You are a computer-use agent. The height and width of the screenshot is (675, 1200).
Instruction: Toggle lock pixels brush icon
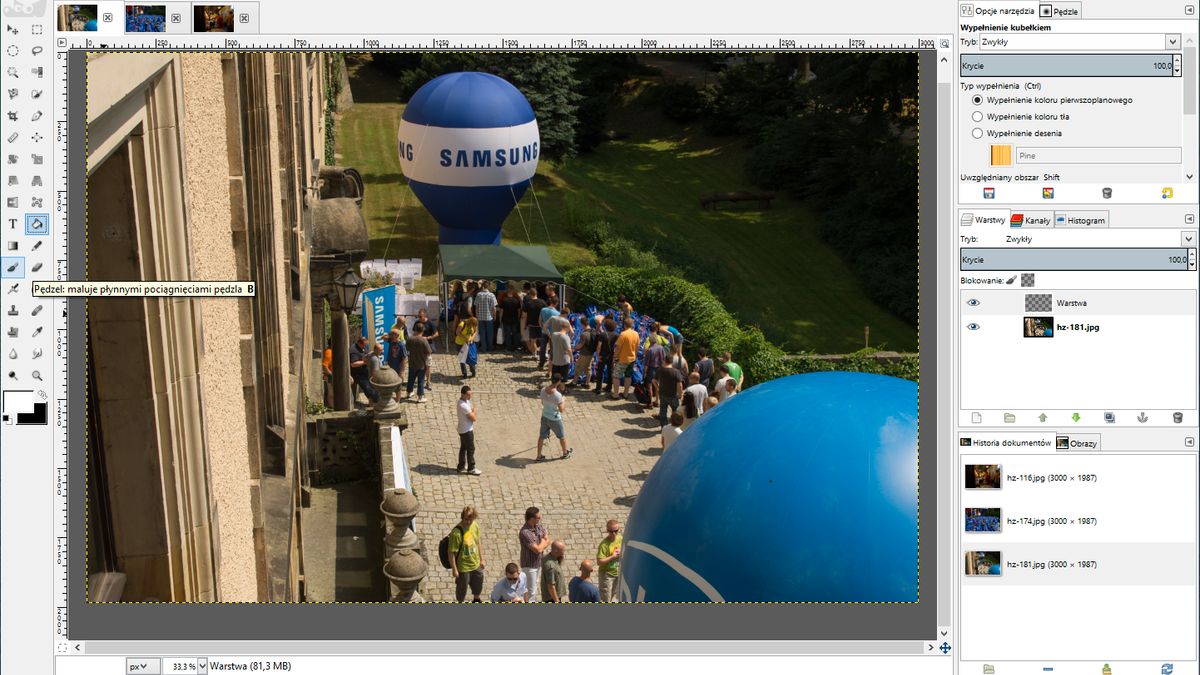point(1011,281)
